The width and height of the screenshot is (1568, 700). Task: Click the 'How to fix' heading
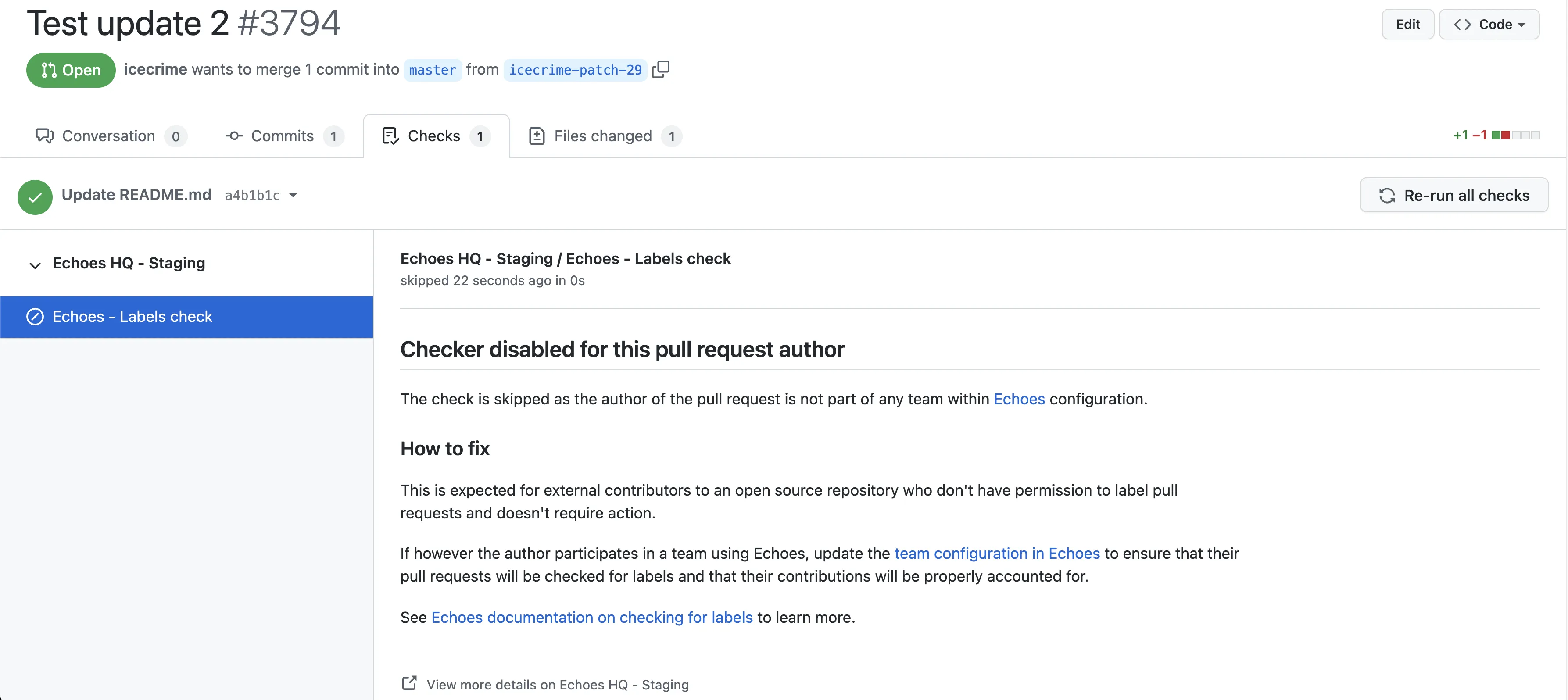tap(445, 449)
